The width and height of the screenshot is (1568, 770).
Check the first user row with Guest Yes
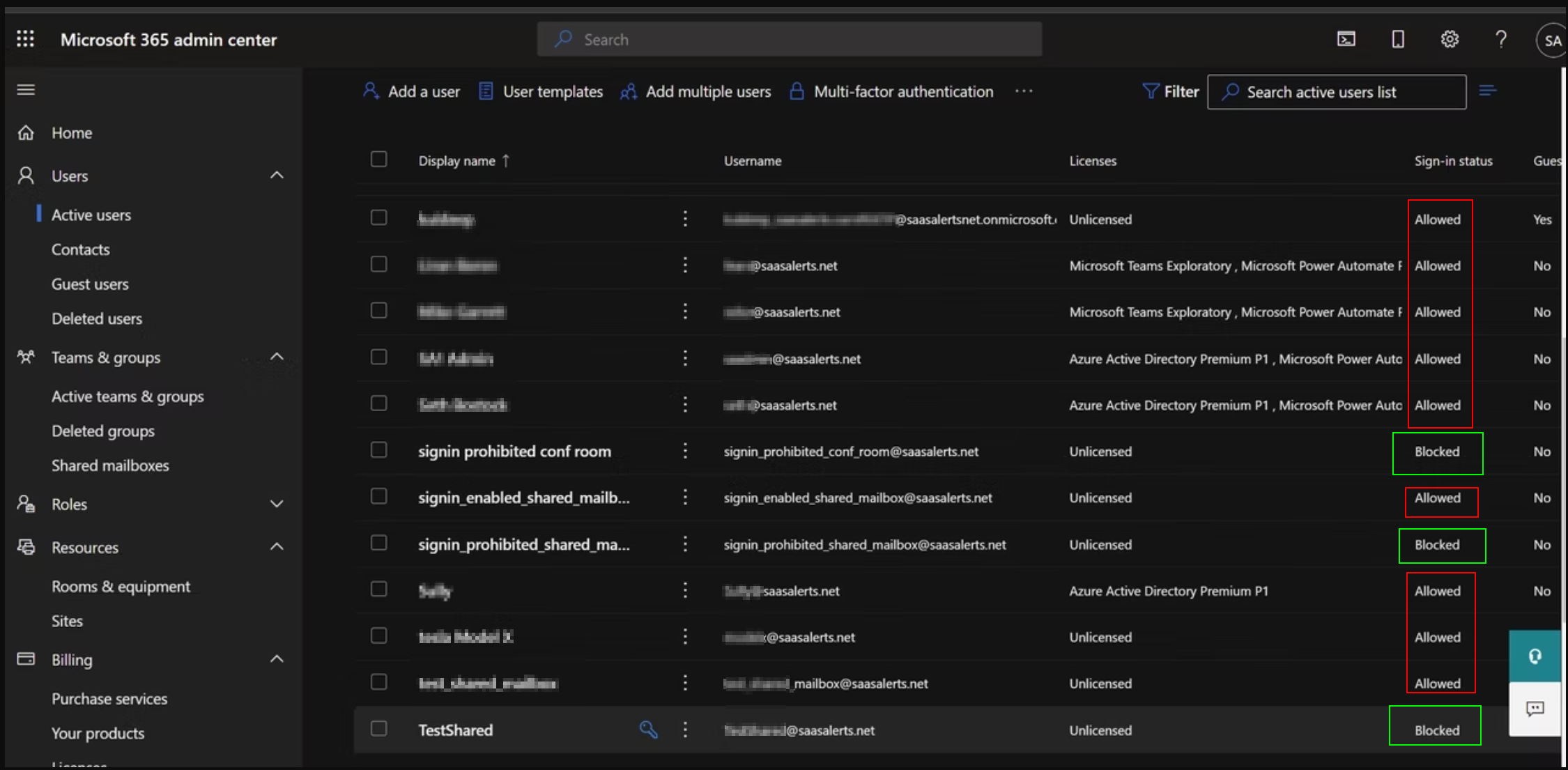[378, 217]
